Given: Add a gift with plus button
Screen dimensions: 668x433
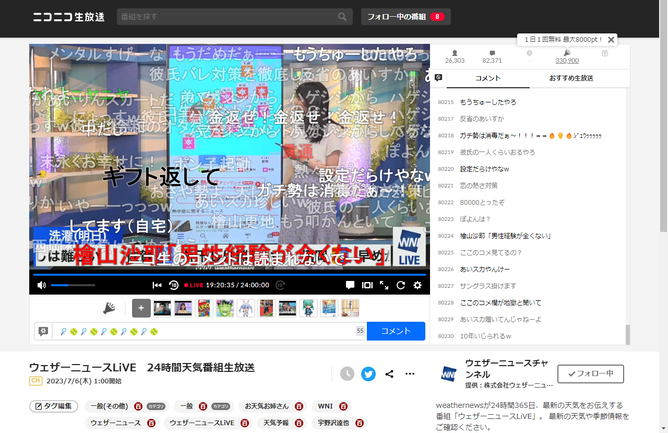Looking at the screenshot, I should (x=141, y=308).
